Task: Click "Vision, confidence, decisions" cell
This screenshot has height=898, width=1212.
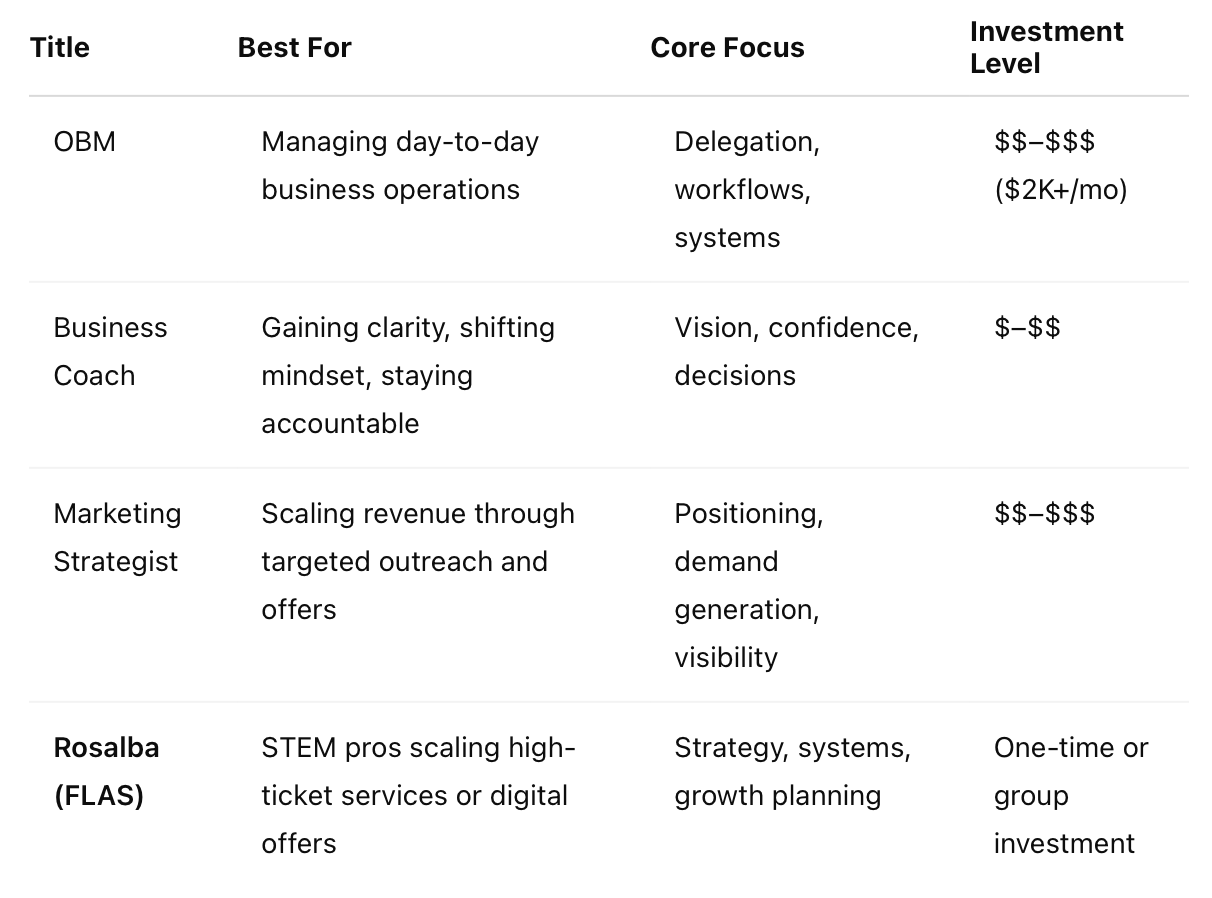Action: coord(796,352)
